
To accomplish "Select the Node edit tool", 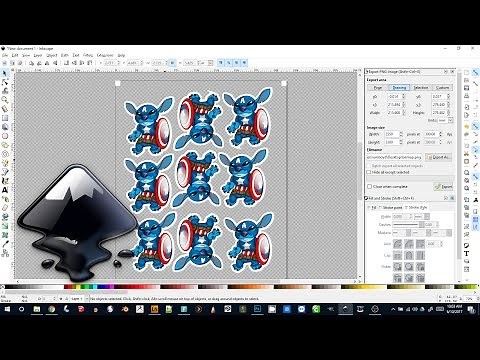I will pos(5,82).
